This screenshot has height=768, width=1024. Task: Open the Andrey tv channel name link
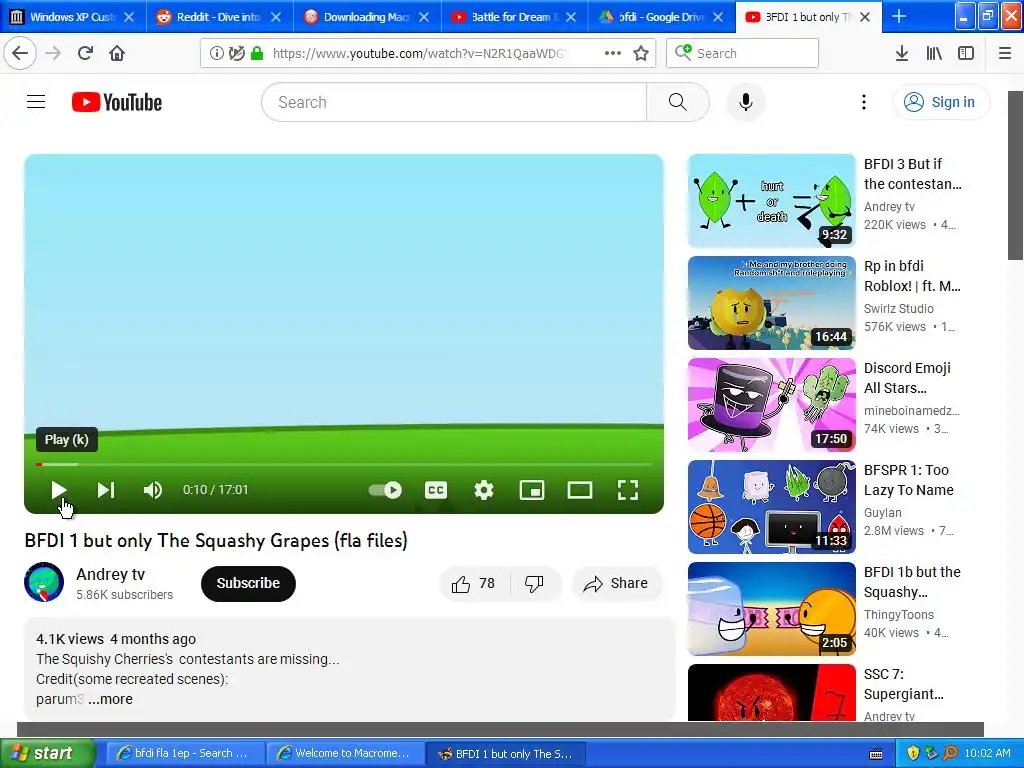tap(110, 574)
